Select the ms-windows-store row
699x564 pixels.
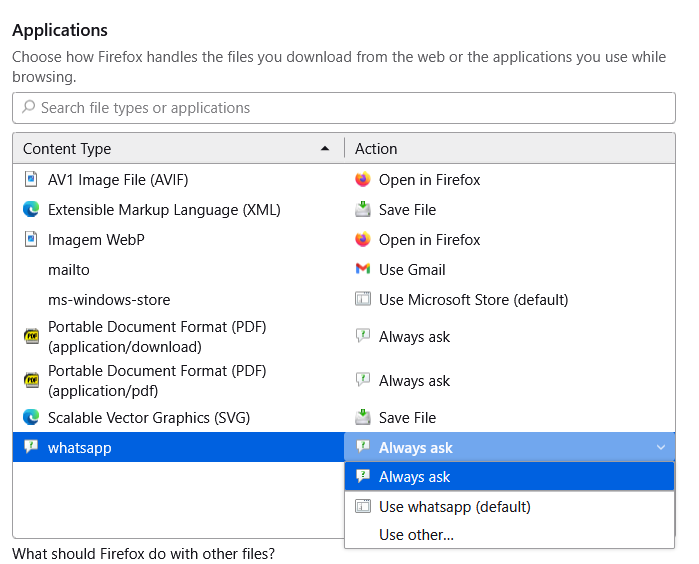344,299
